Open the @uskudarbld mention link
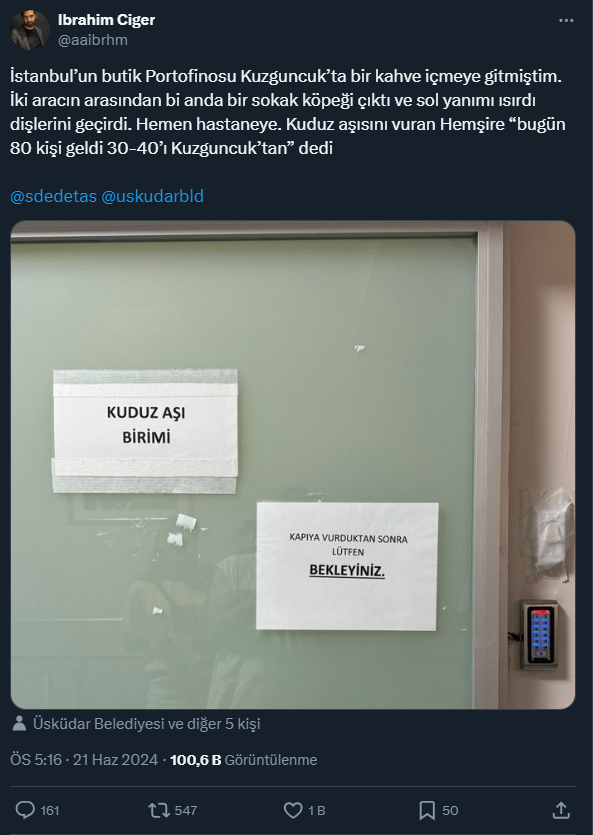This screenshot has height=835, width=593. pos(152,196)
